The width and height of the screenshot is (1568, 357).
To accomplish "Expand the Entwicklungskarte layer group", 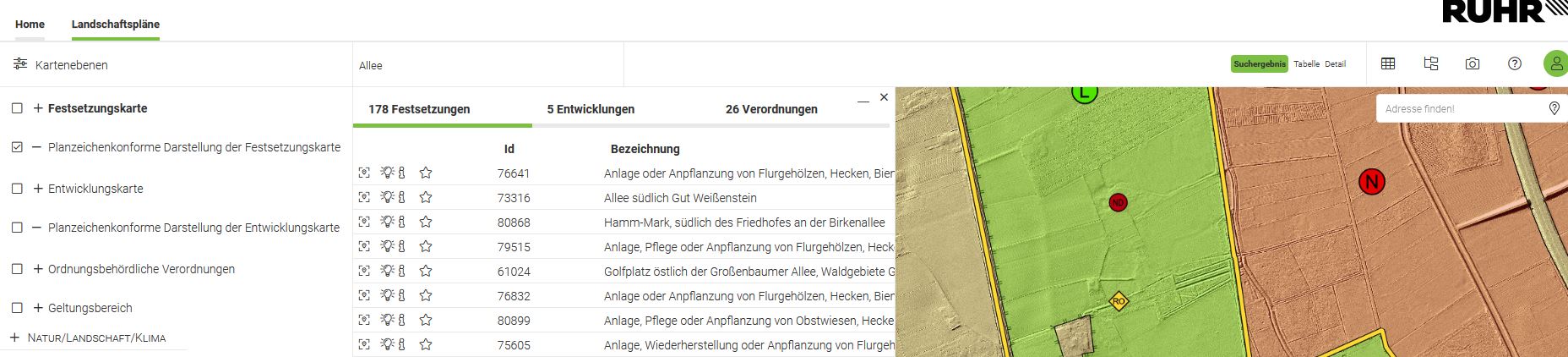I will (38, 189).
